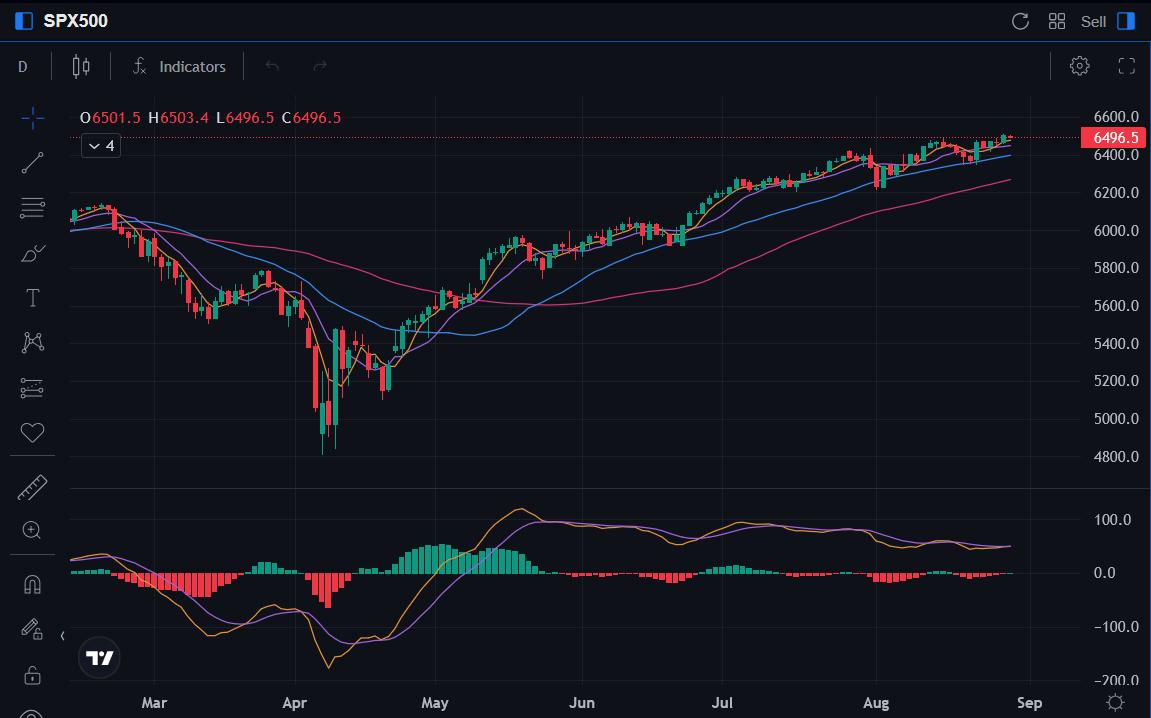Toggle lock on all drawings

click(x=32, y=675)
